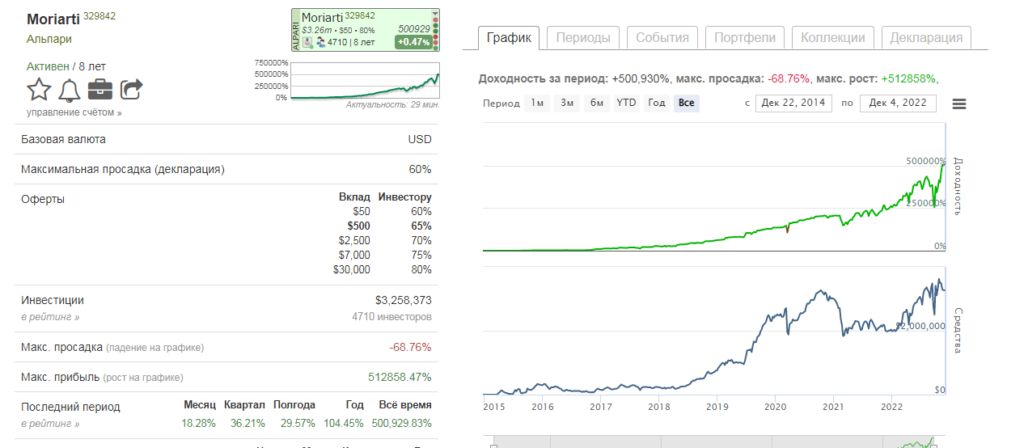Image resolution: width=1024 pixels, height=448 pixels.
Task: Click the Активен status text
Action: point(50,66)
